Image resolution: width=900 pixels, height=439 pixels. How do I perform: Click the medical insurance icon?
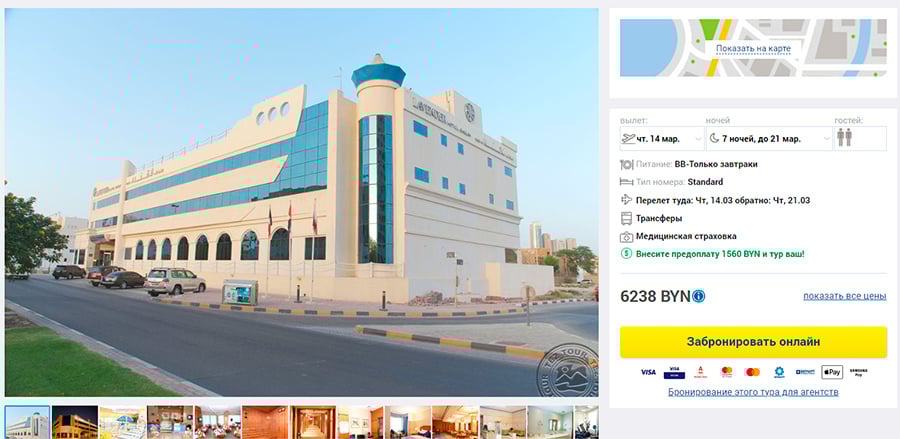(x=626, y=236)
